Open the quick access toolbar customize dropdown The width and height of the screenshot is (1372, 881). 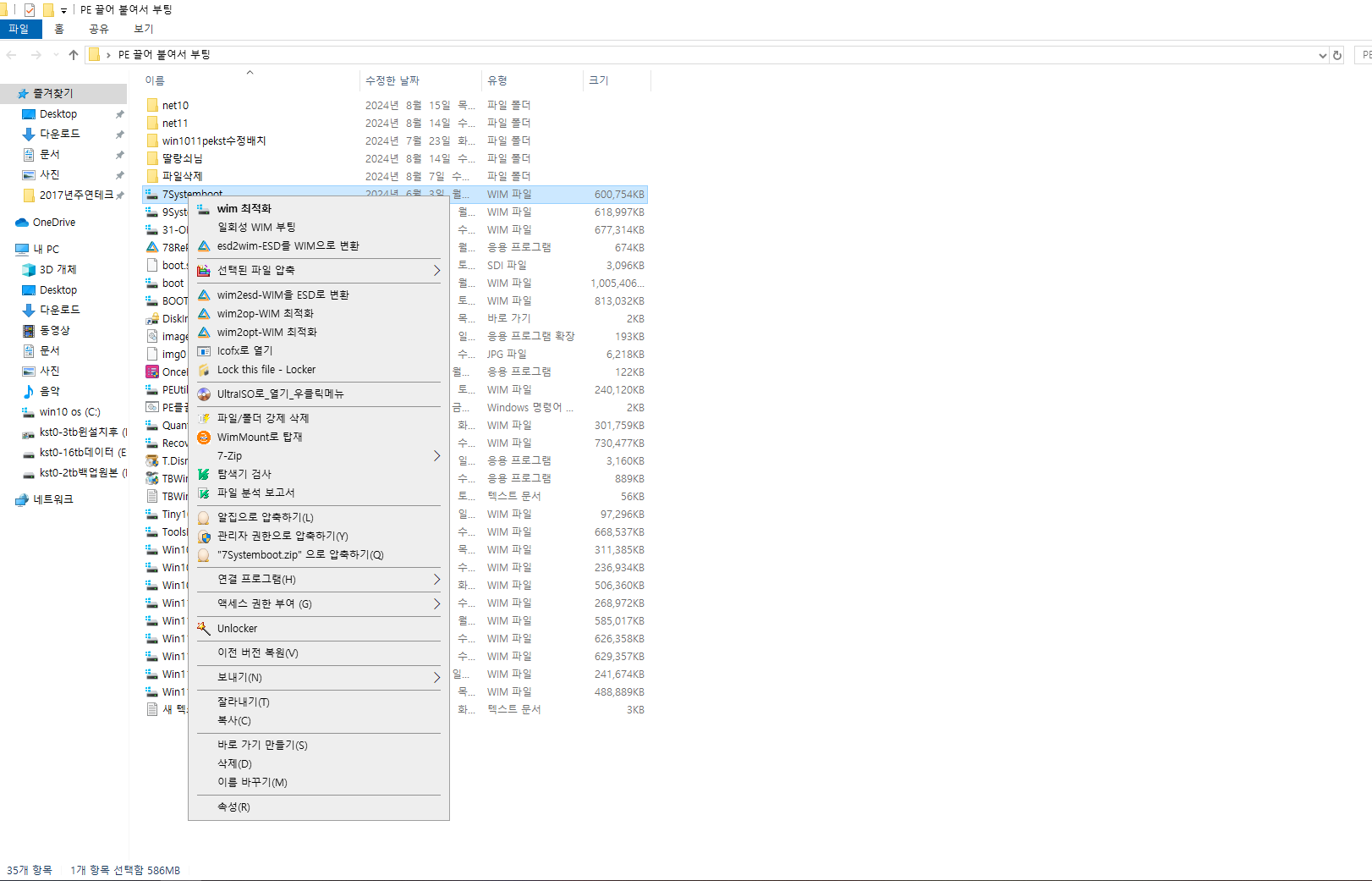tap(63, 10)
